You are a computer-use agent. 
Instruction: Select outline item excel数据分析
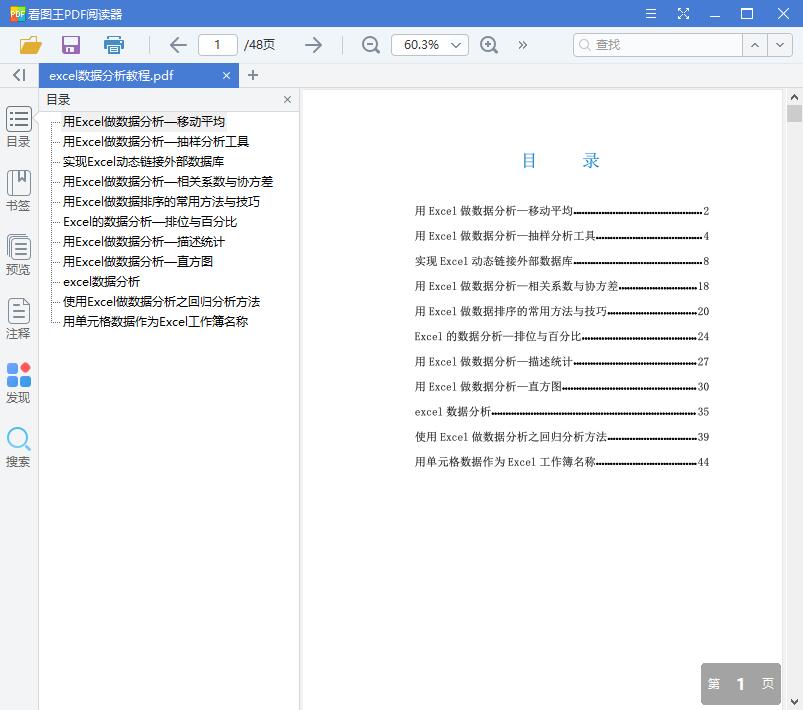[101, 282]
